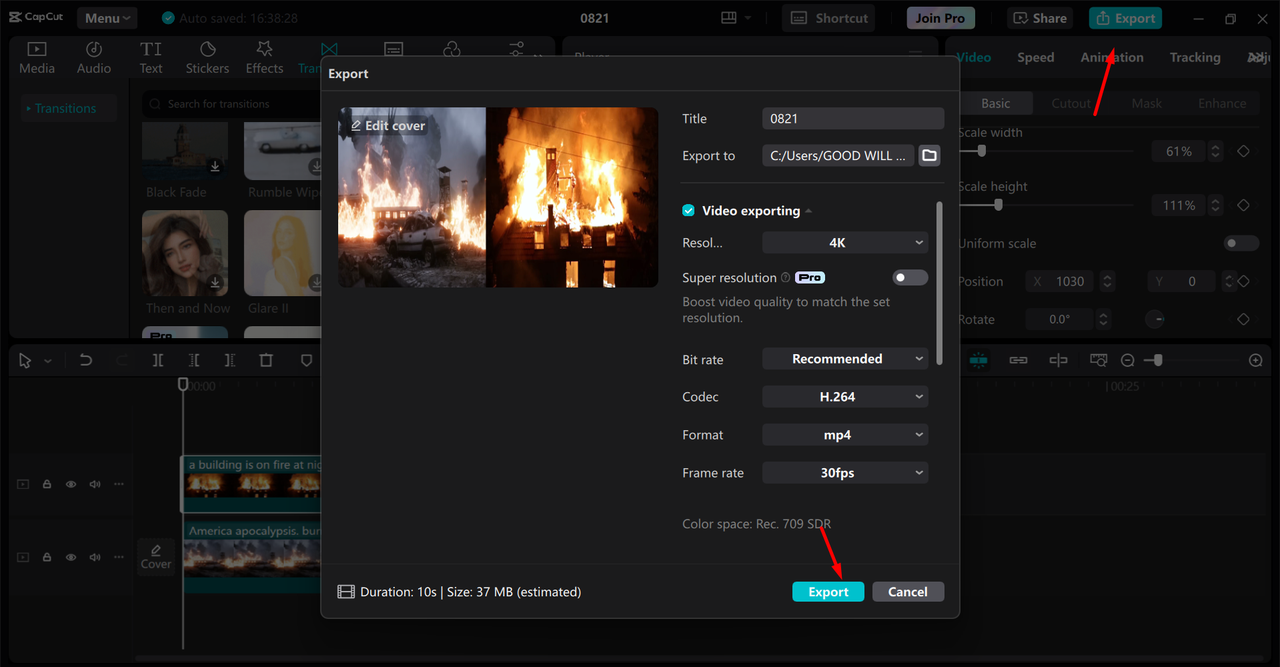Click the Super resolution info icon
1280x667 pixels.
tap(785, 278)
